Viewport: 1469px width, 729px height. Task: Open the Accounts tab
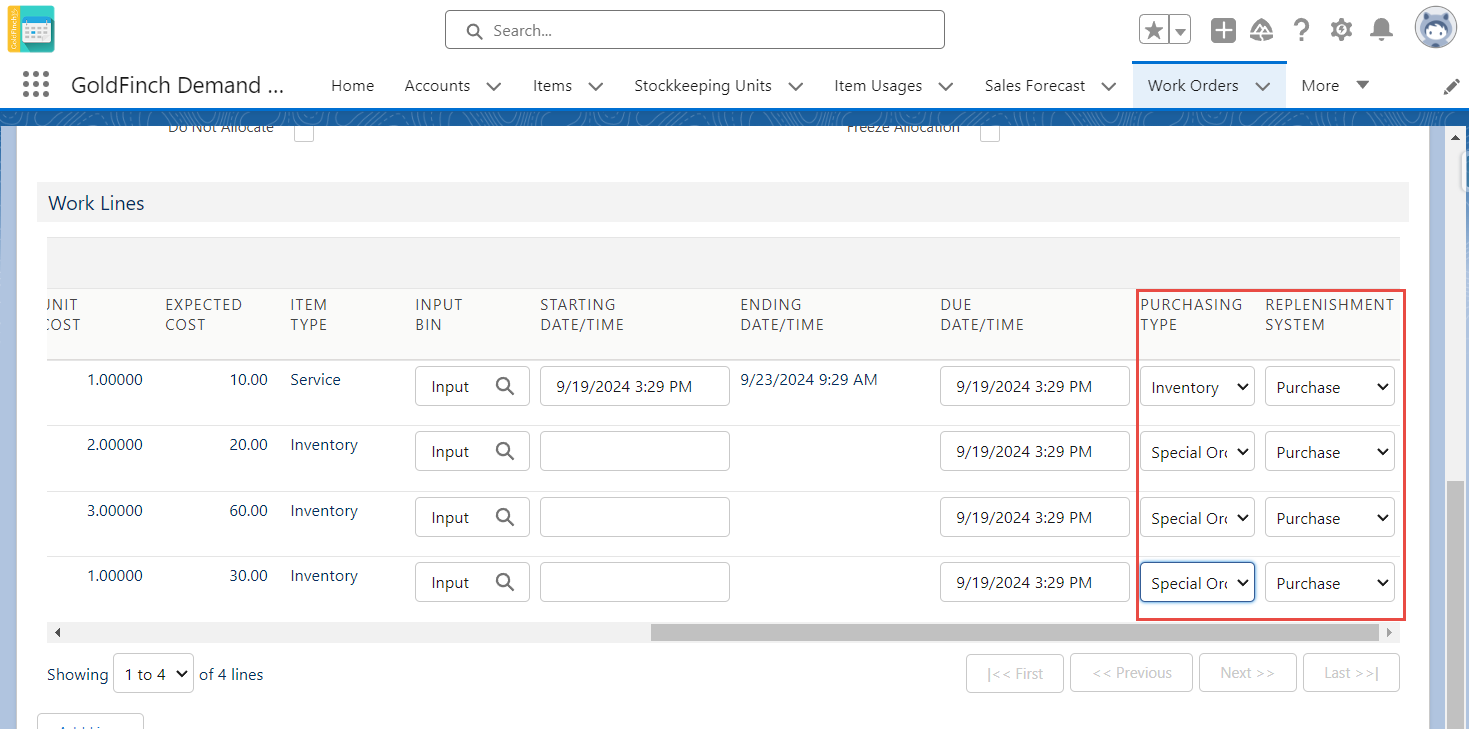(437, 86)
